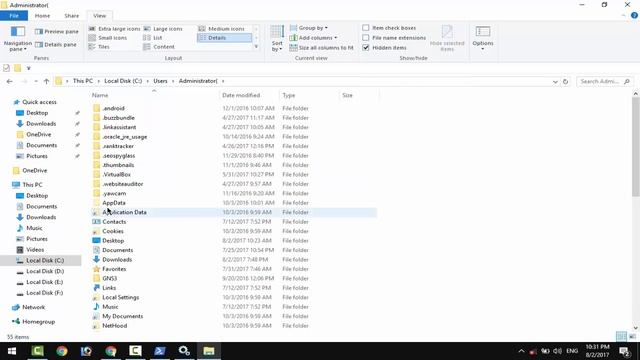
Task: Go up one folder level
Action: click(47, 81)
